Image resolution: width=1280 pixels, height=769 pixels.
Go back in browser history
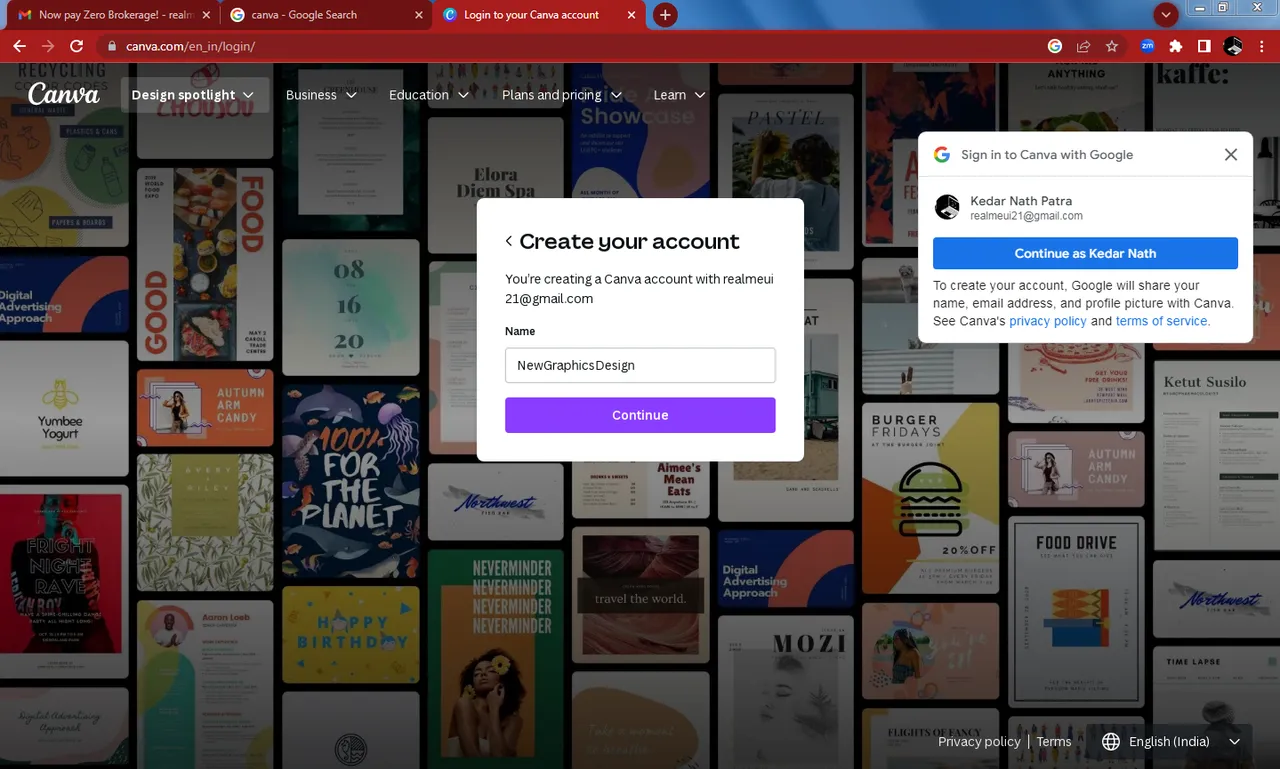(x=19, y=46)
